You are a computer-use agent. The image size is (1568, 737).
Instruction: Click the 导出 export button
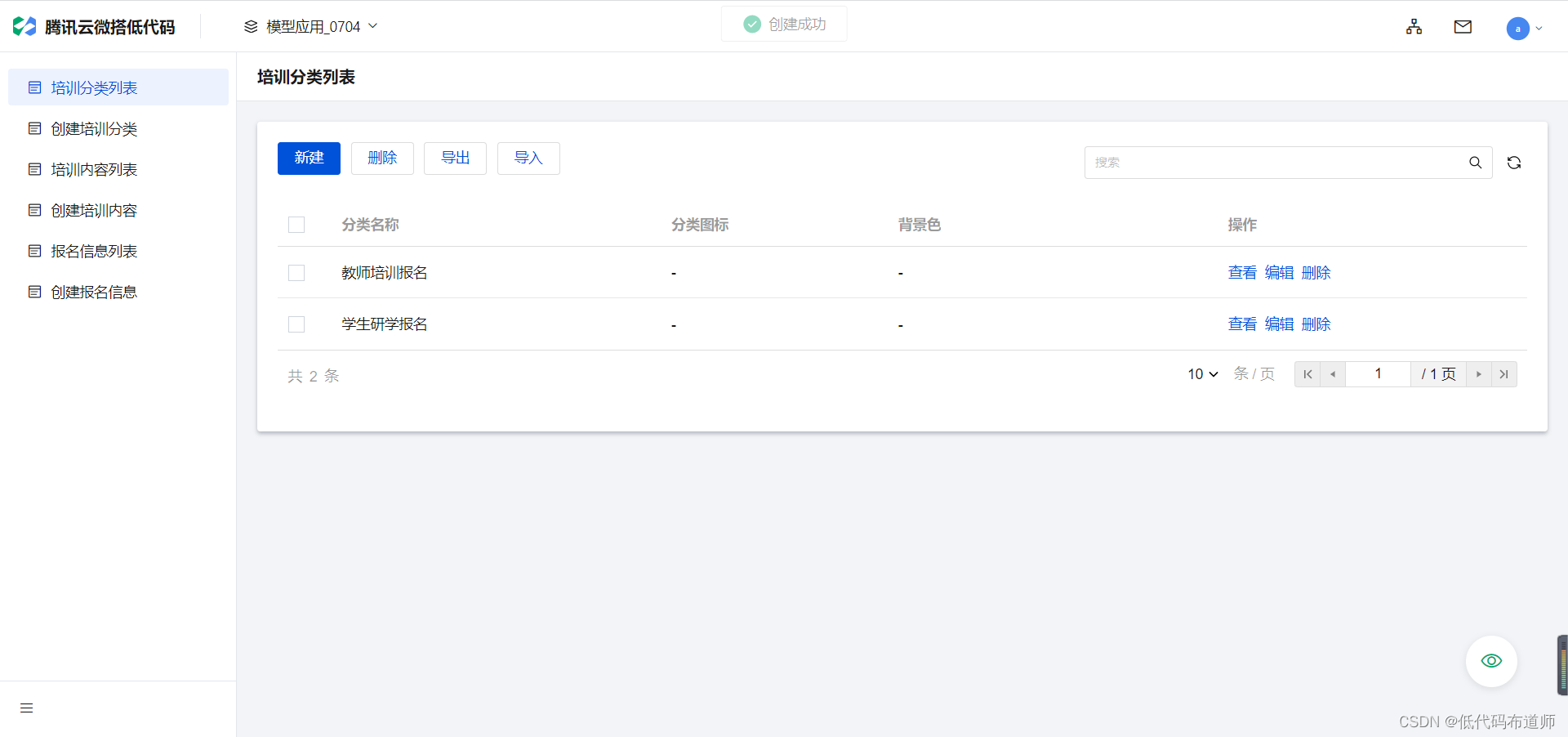pos(455,159)
